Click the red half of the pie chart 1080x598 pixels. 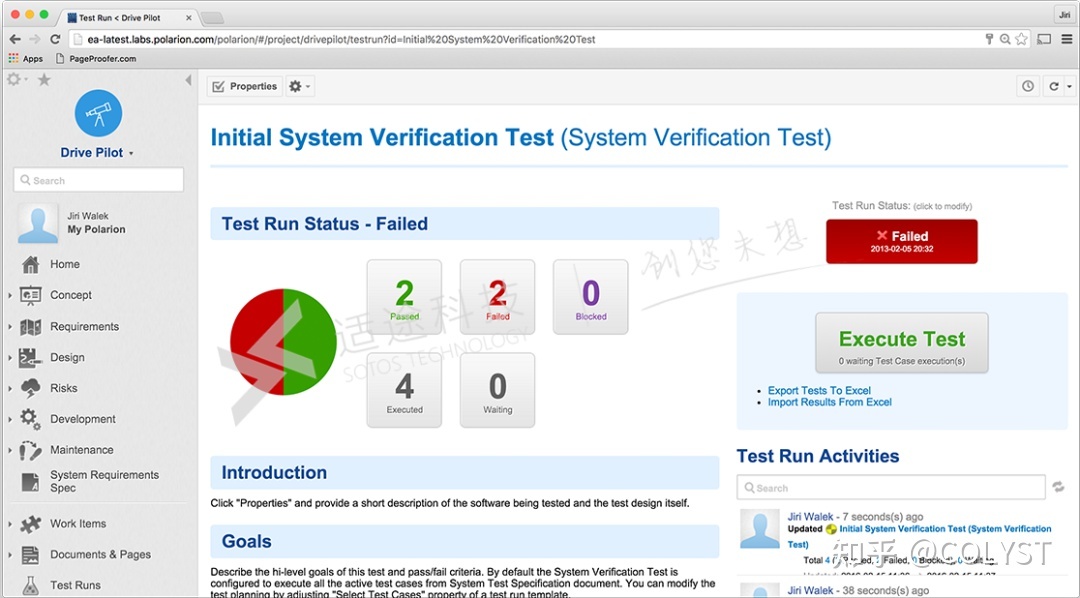tap(256, 342)
